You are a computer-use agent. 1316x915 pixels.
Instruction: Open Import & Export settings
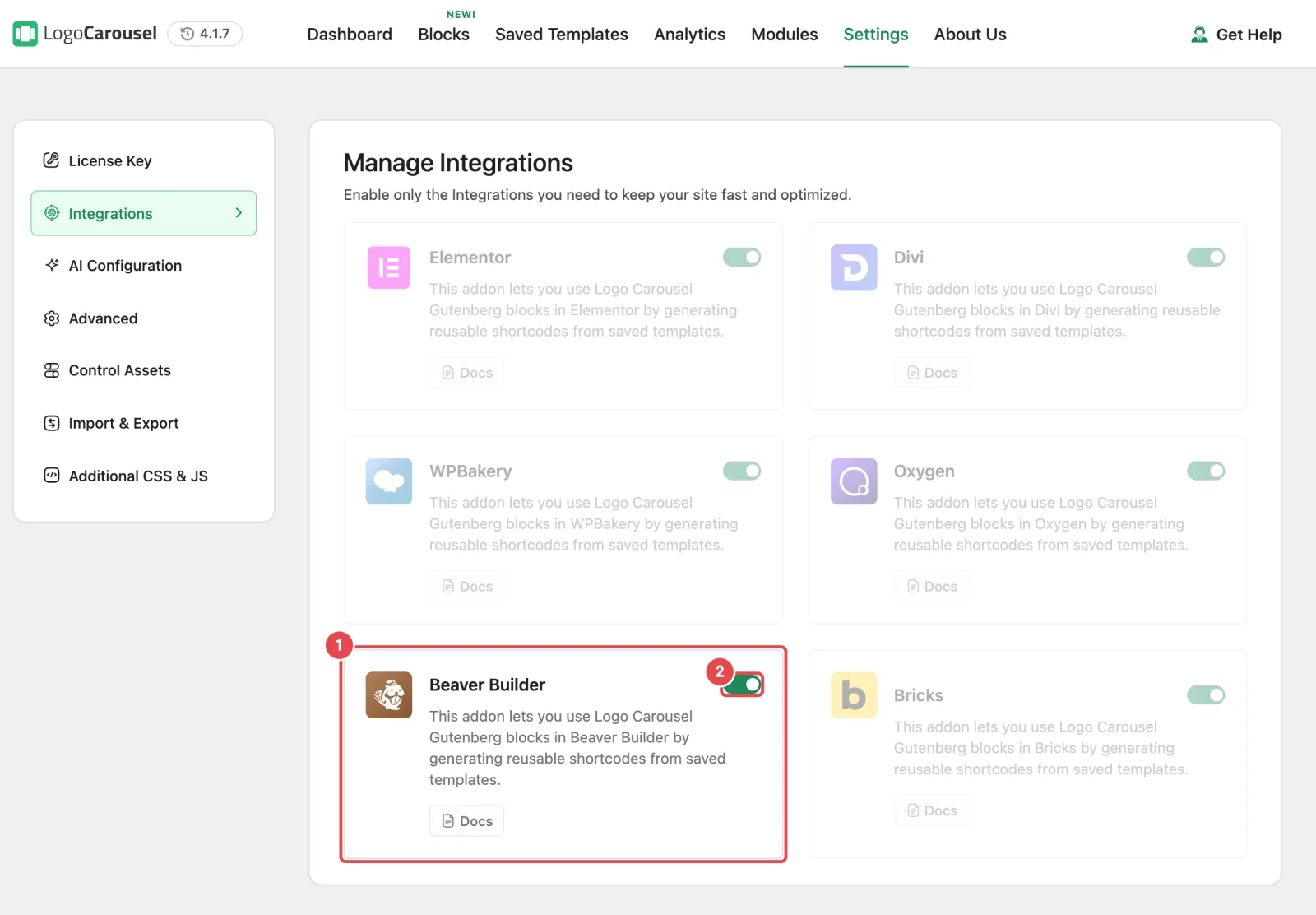click(144, 423)
